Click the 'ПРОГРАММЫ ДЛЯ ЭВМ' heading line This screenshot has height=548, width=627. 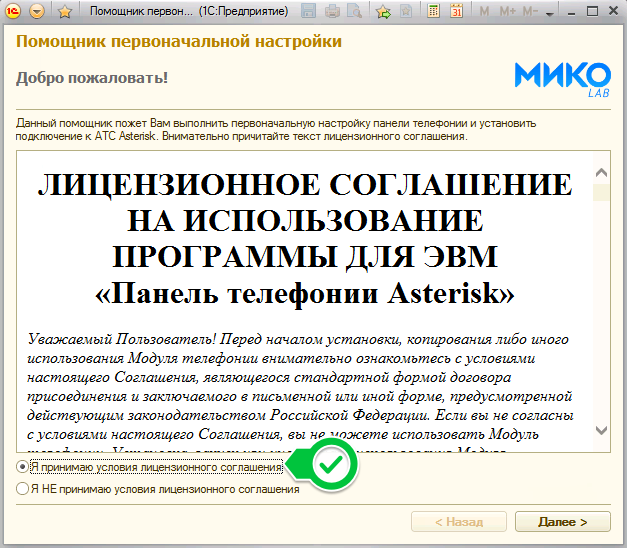(305, 257)
